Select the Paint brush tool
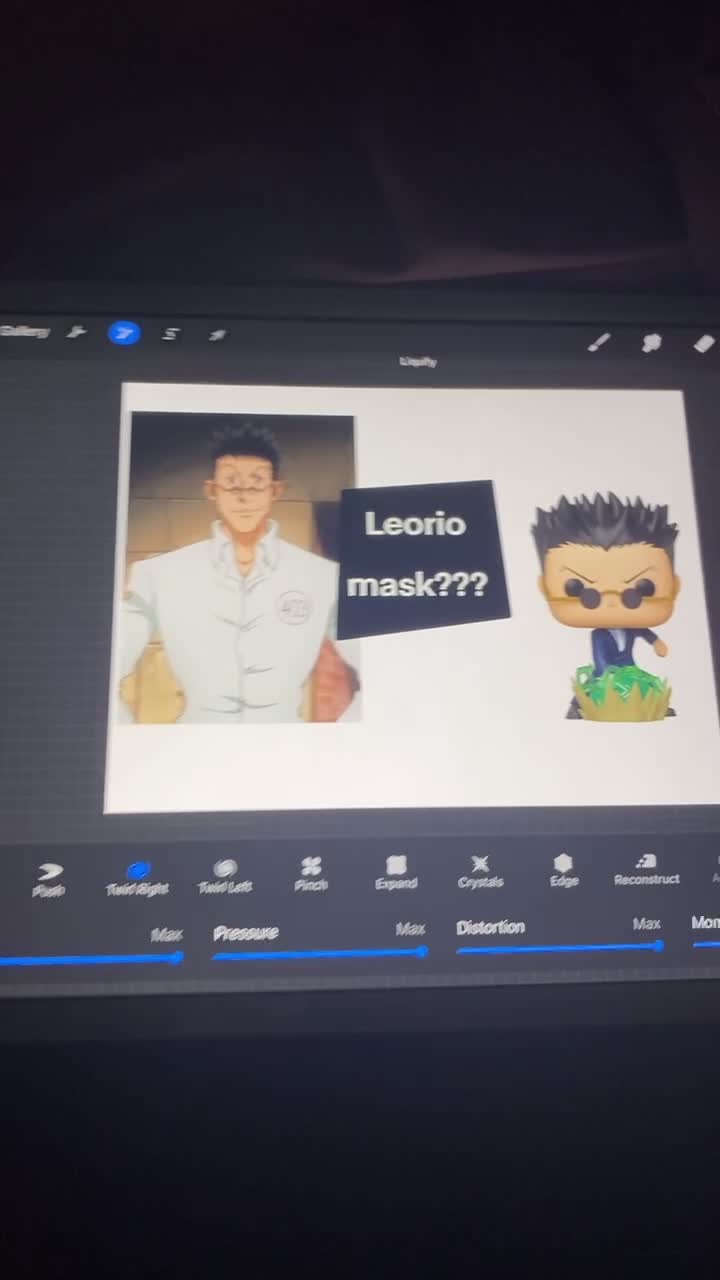 click(599, 343)
